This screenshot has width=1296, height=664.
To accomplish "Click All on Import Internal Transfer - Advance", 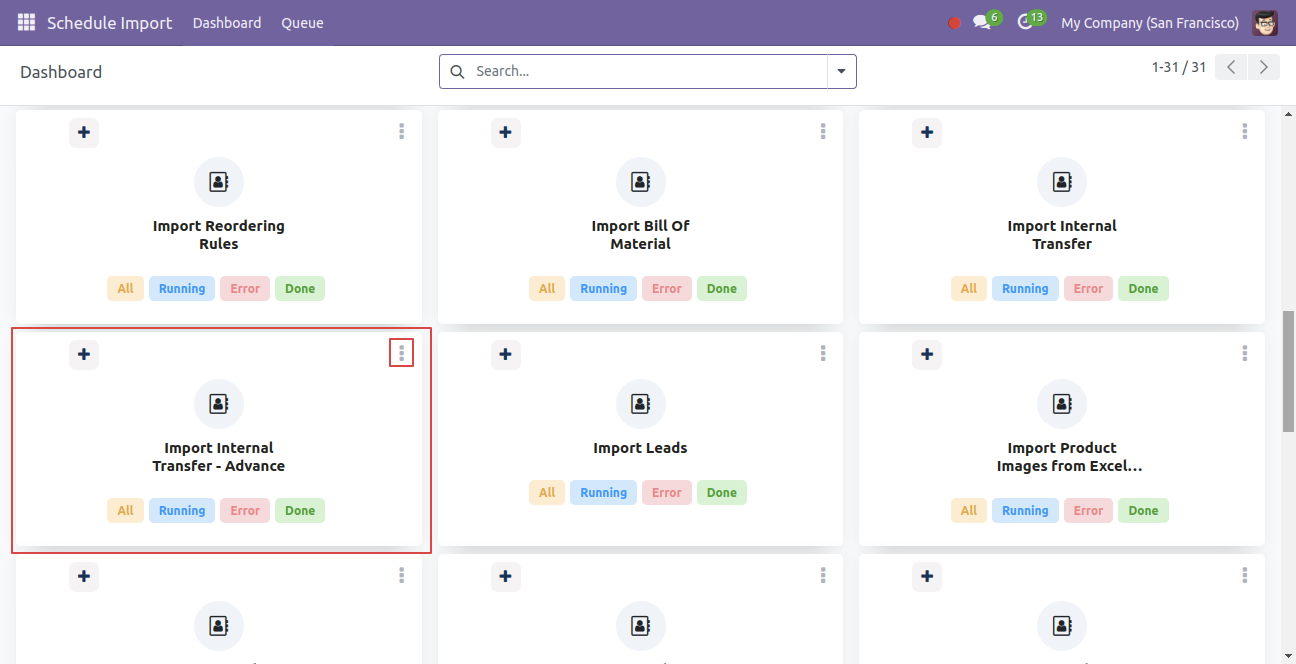I will [x=125, y=511].
